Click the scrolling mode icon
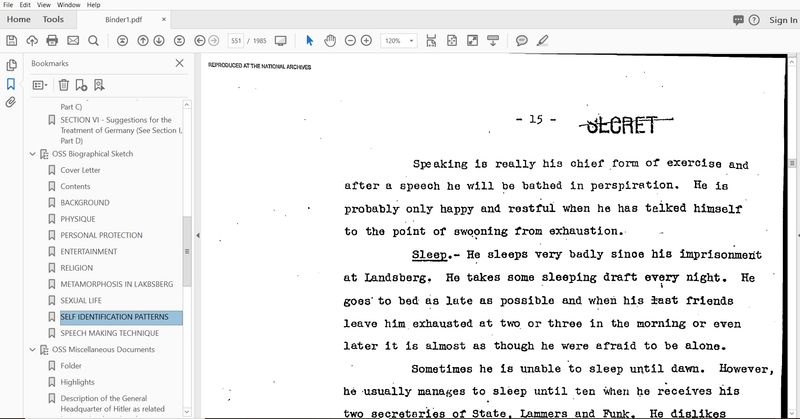 coord(431,40)
